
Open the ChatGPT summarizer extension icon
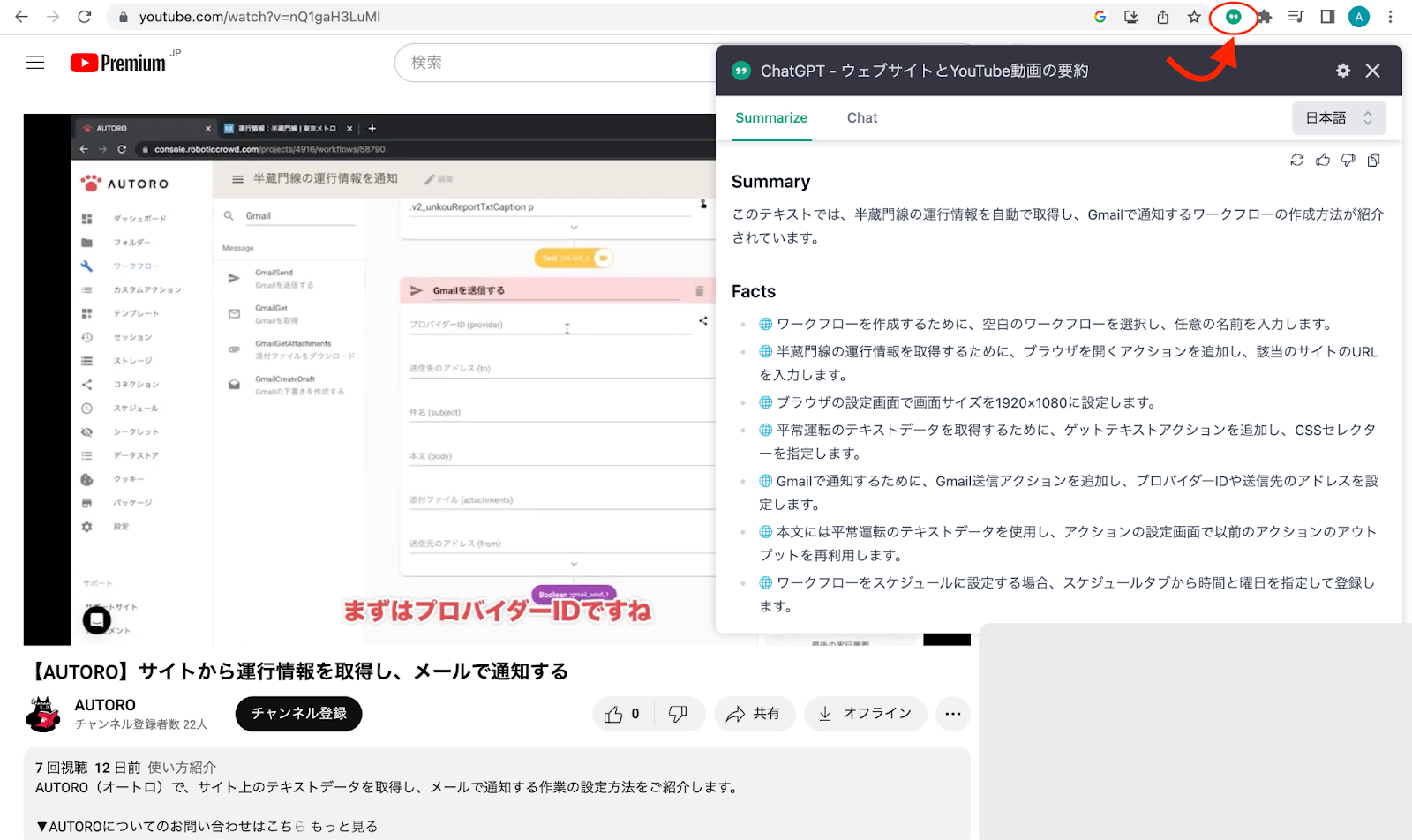tap(1233, 17)
